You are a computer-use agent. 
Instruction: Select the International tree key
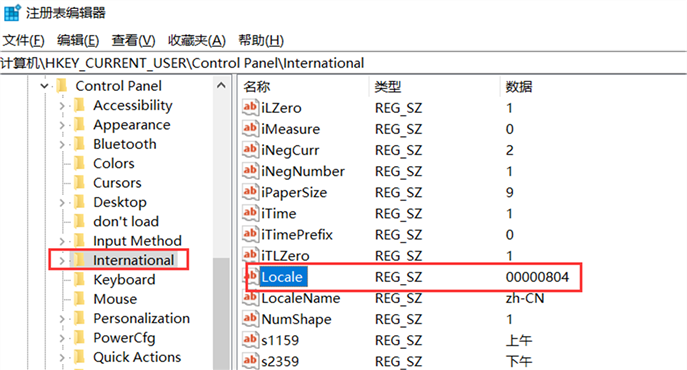point(134,260)
